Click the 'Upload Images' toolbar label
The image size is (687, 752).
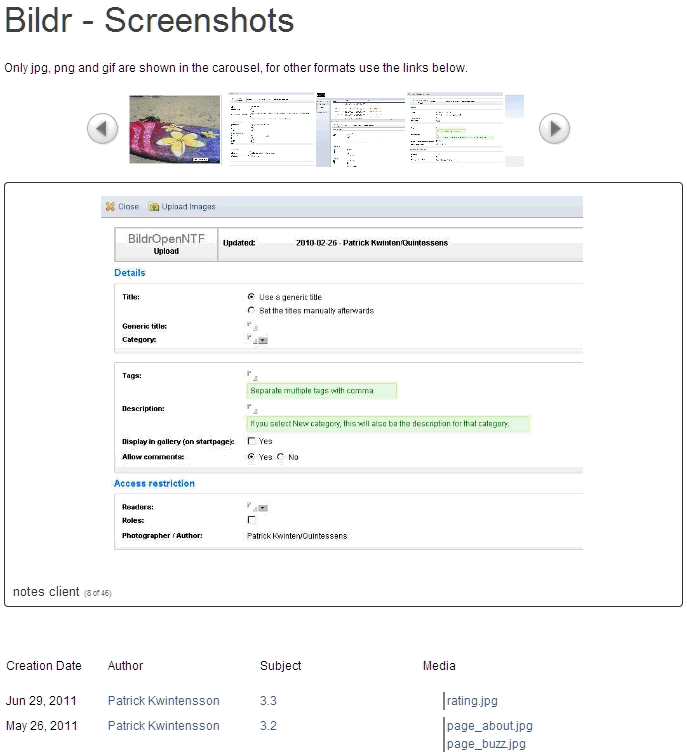click(188, 207)
